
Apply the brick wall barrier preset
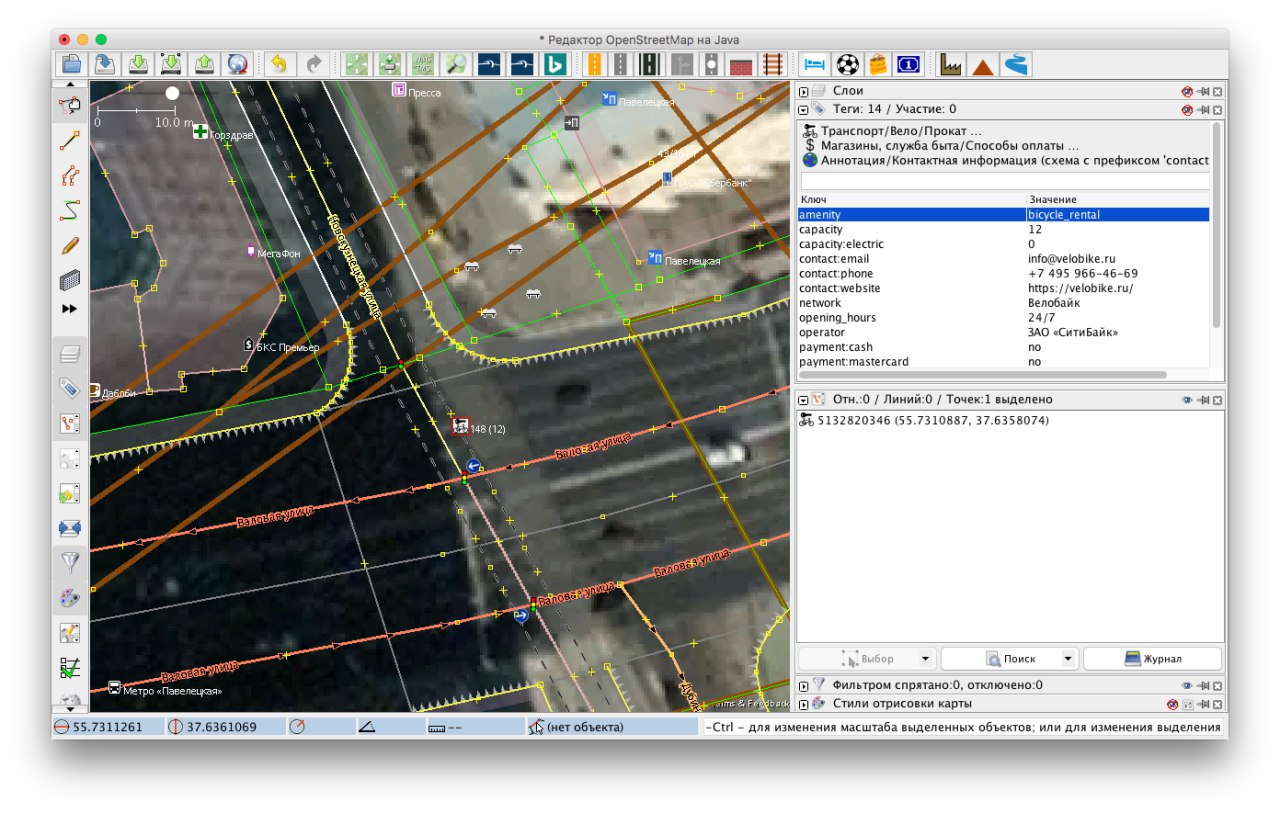click(741, 64)
